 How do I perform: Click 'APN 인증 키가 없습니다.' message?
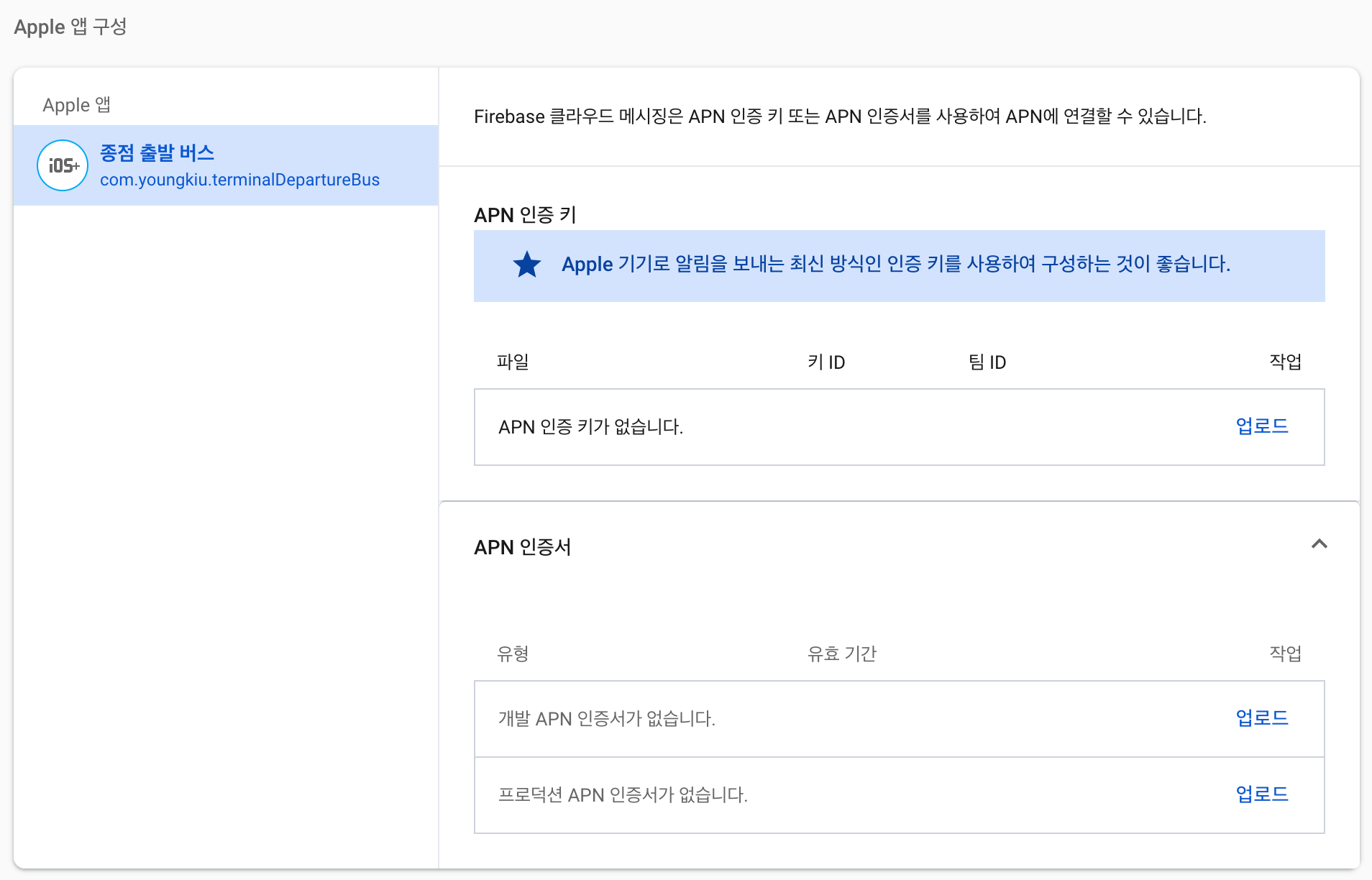tap(591, 427)
